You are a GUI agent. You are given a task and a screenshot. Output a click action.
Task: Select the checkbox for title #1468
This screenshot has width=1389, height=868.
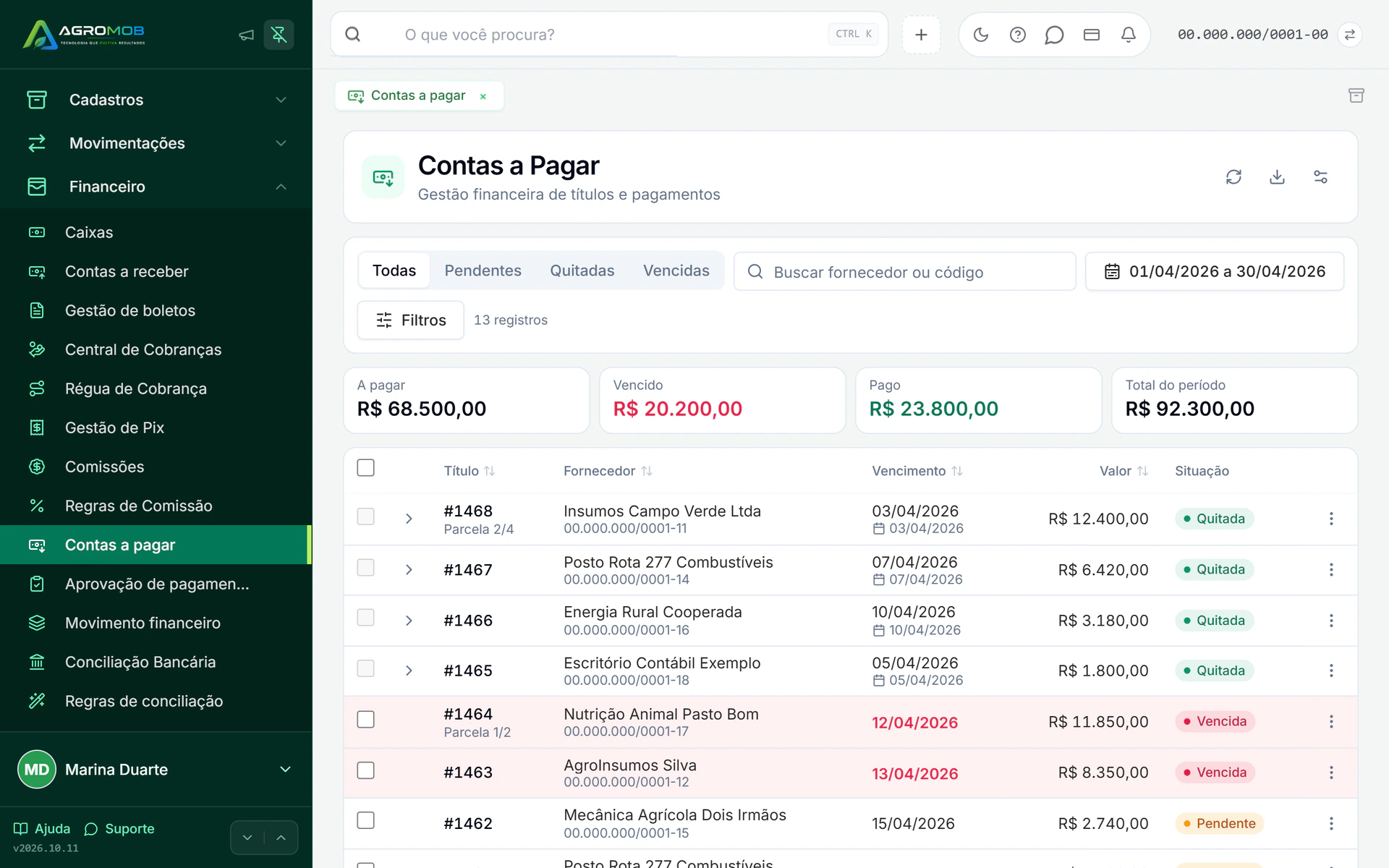(366, 516)
